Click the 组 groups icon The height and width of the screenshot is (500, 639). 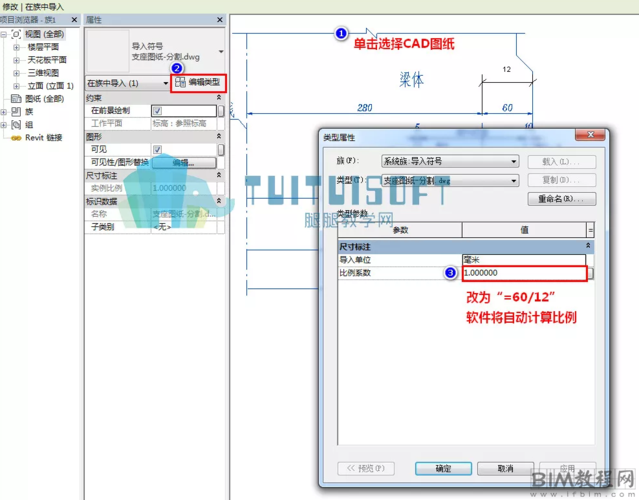[16, 125]
